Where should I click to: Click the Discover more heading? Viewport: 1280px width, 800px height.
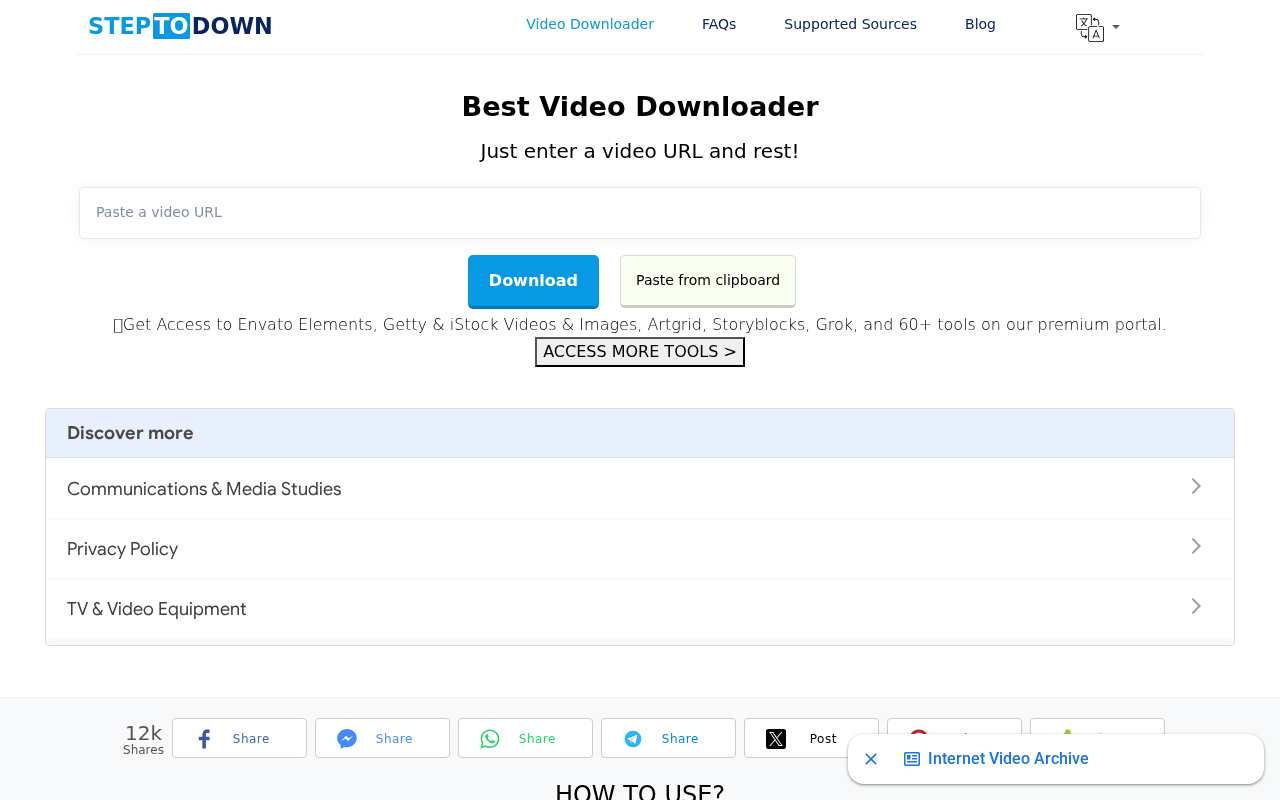(x=130, y=433)
